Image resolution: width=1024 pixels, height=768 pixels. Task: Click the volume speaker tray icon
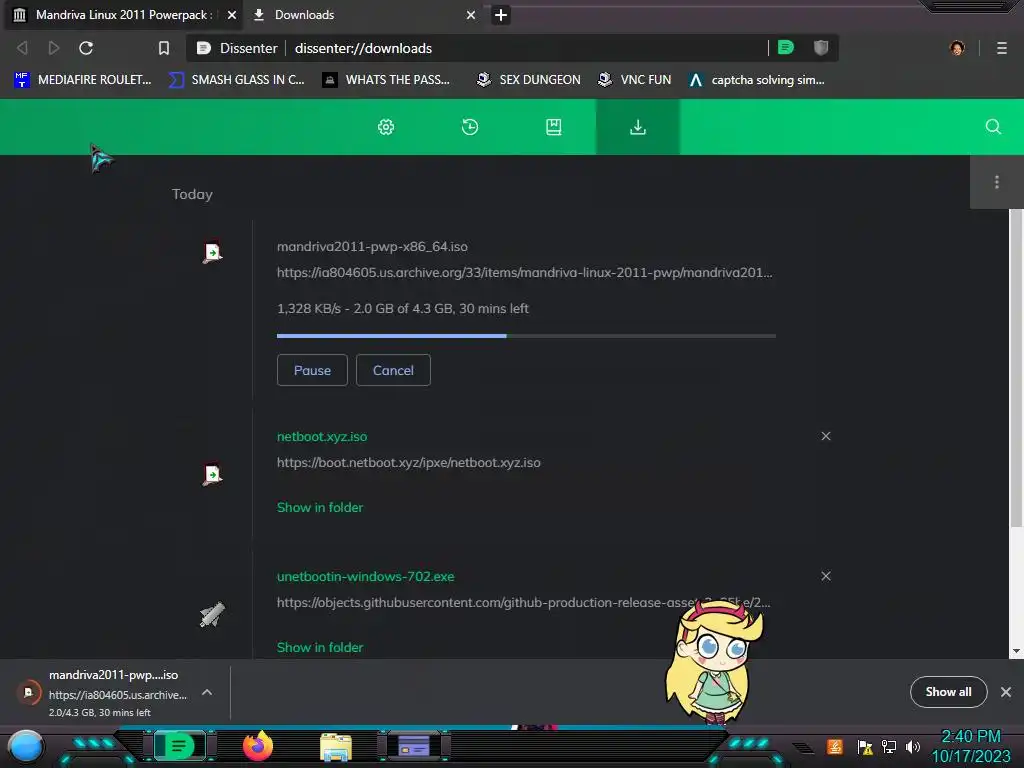[912, 746]
